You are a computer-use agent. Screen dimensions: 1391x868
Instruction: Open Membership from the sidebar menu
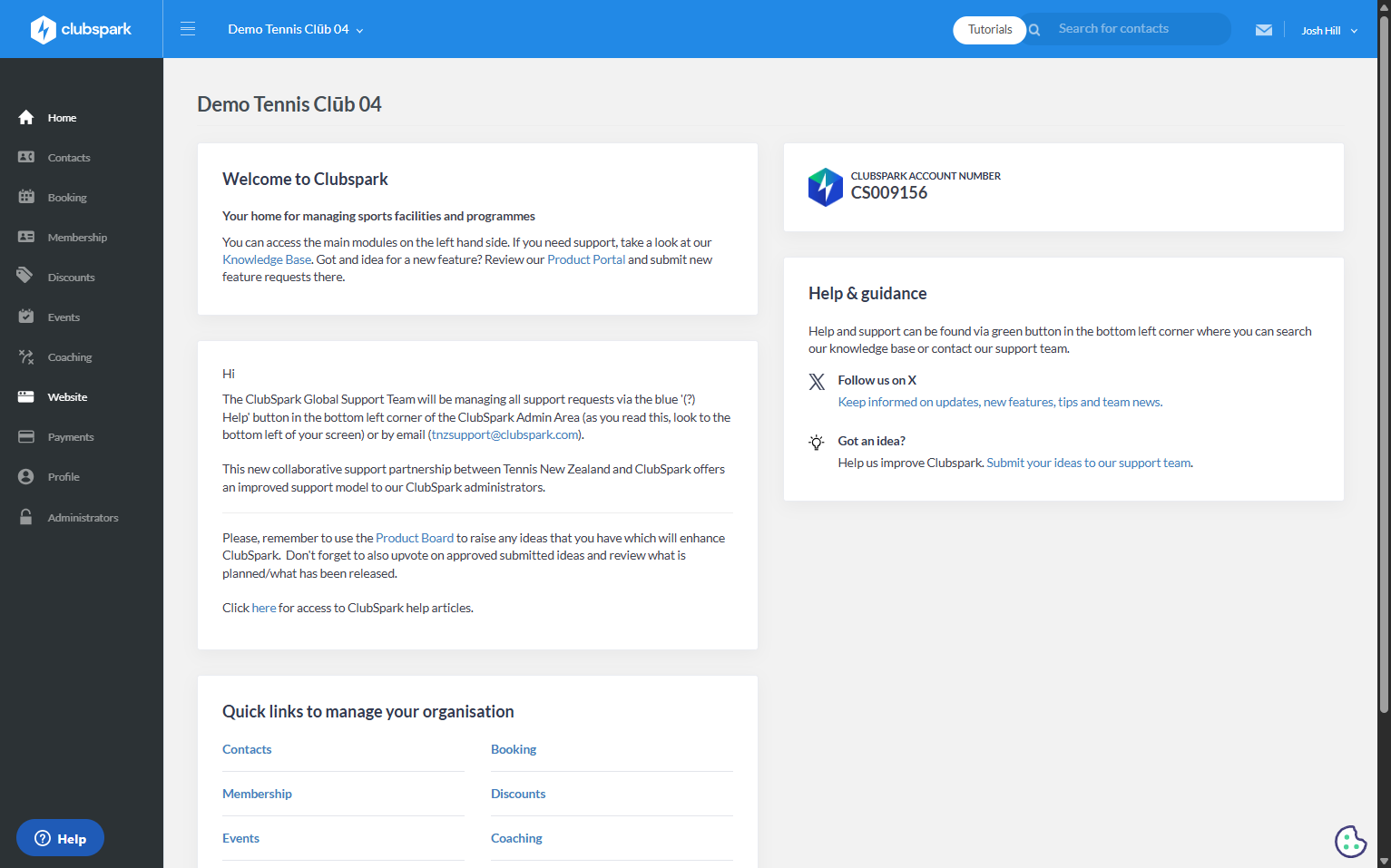click(77, 238)
